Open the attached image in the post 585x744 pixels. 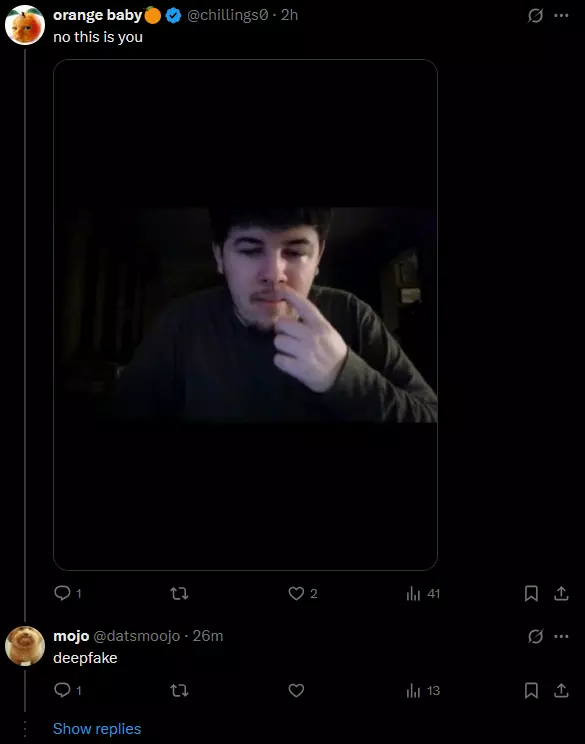tap(245, 315)
